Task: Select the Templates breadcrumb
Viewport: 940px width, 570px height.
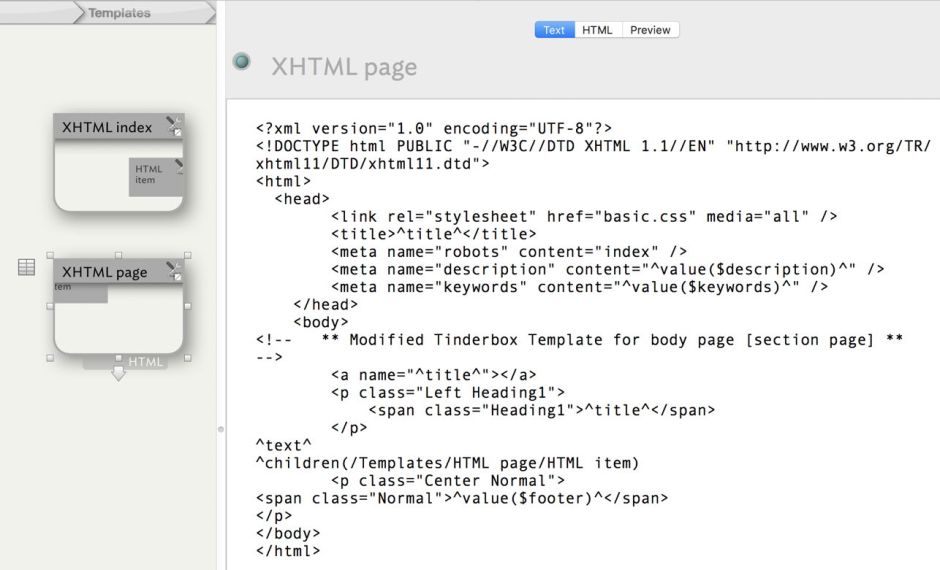Action: [x=119, y=13]
